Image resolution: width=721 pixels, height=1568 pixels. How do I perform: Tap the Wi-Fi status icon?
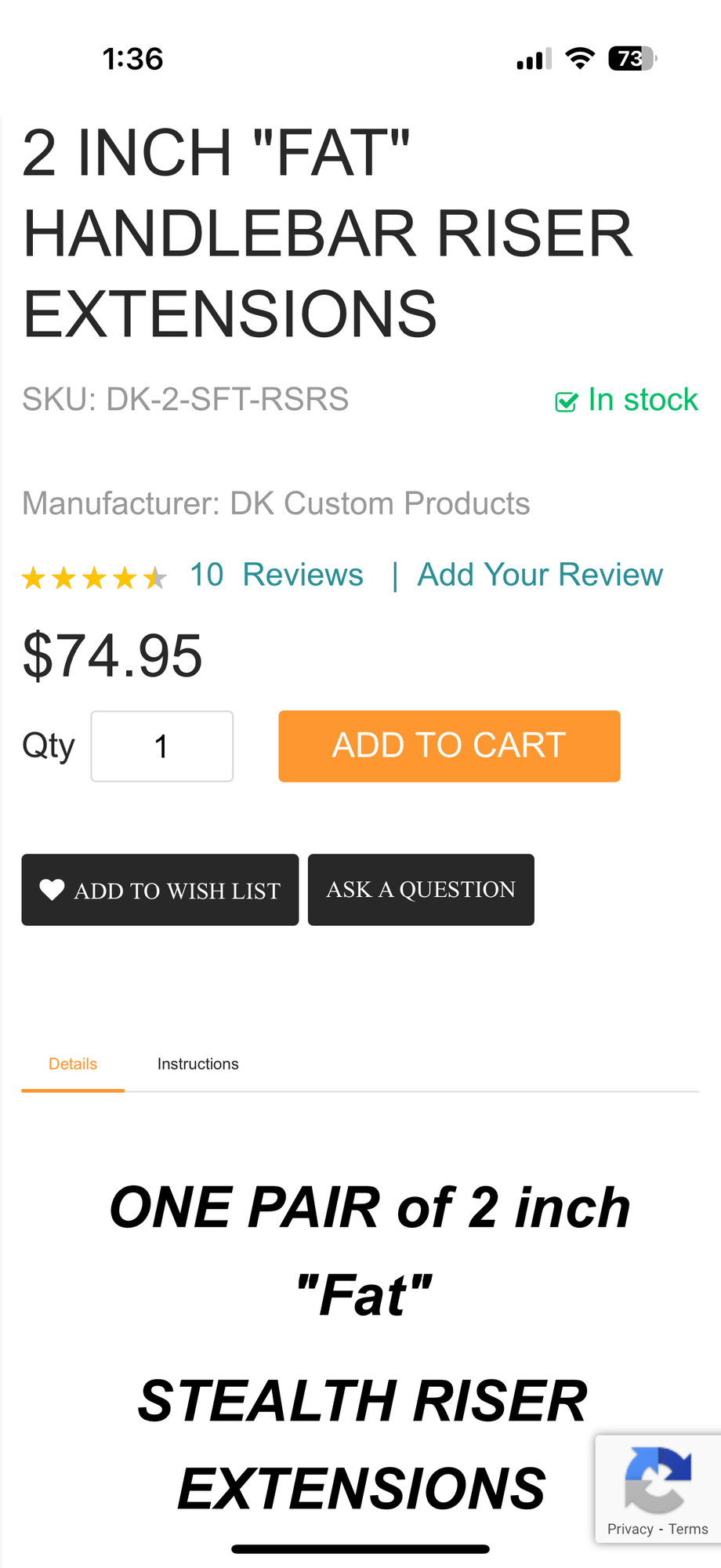580,59
